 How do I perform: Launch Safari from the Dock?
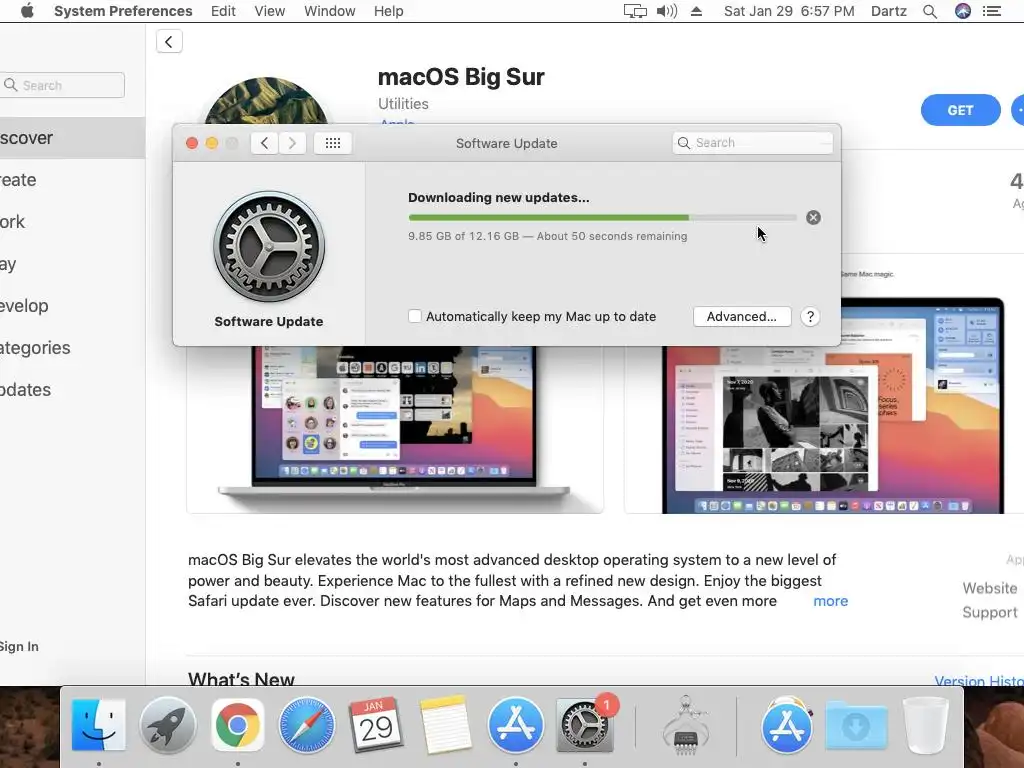point(307,725)
